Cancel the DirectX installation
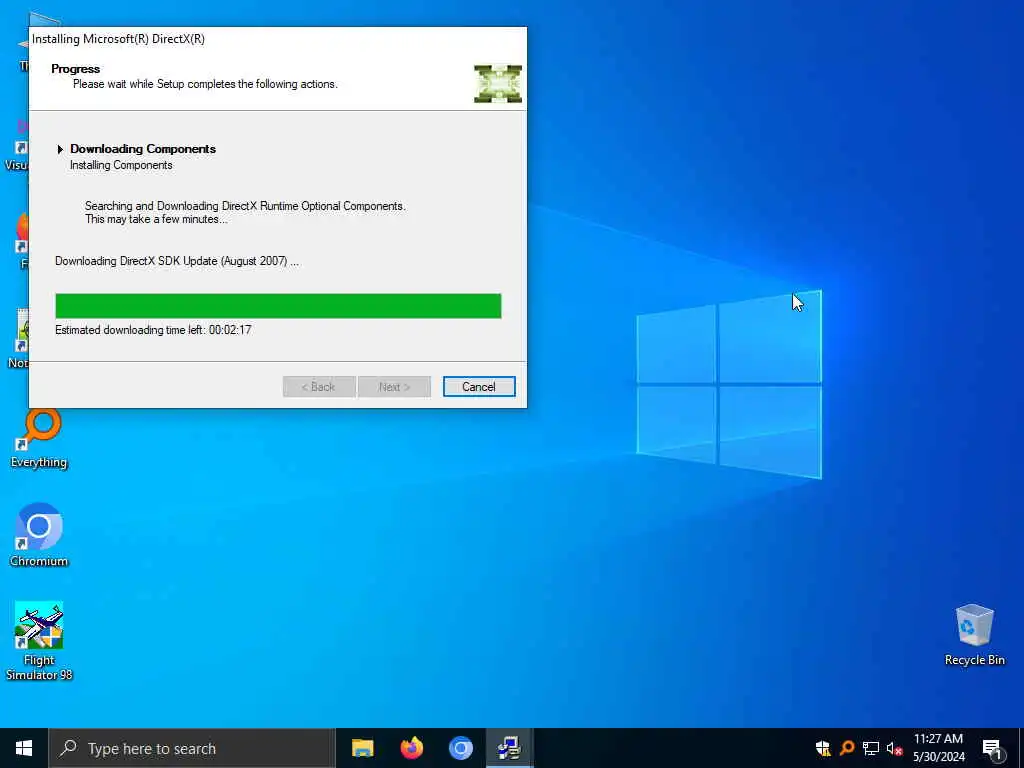Screen dimensions: 1024x768 tap(479, 387)
